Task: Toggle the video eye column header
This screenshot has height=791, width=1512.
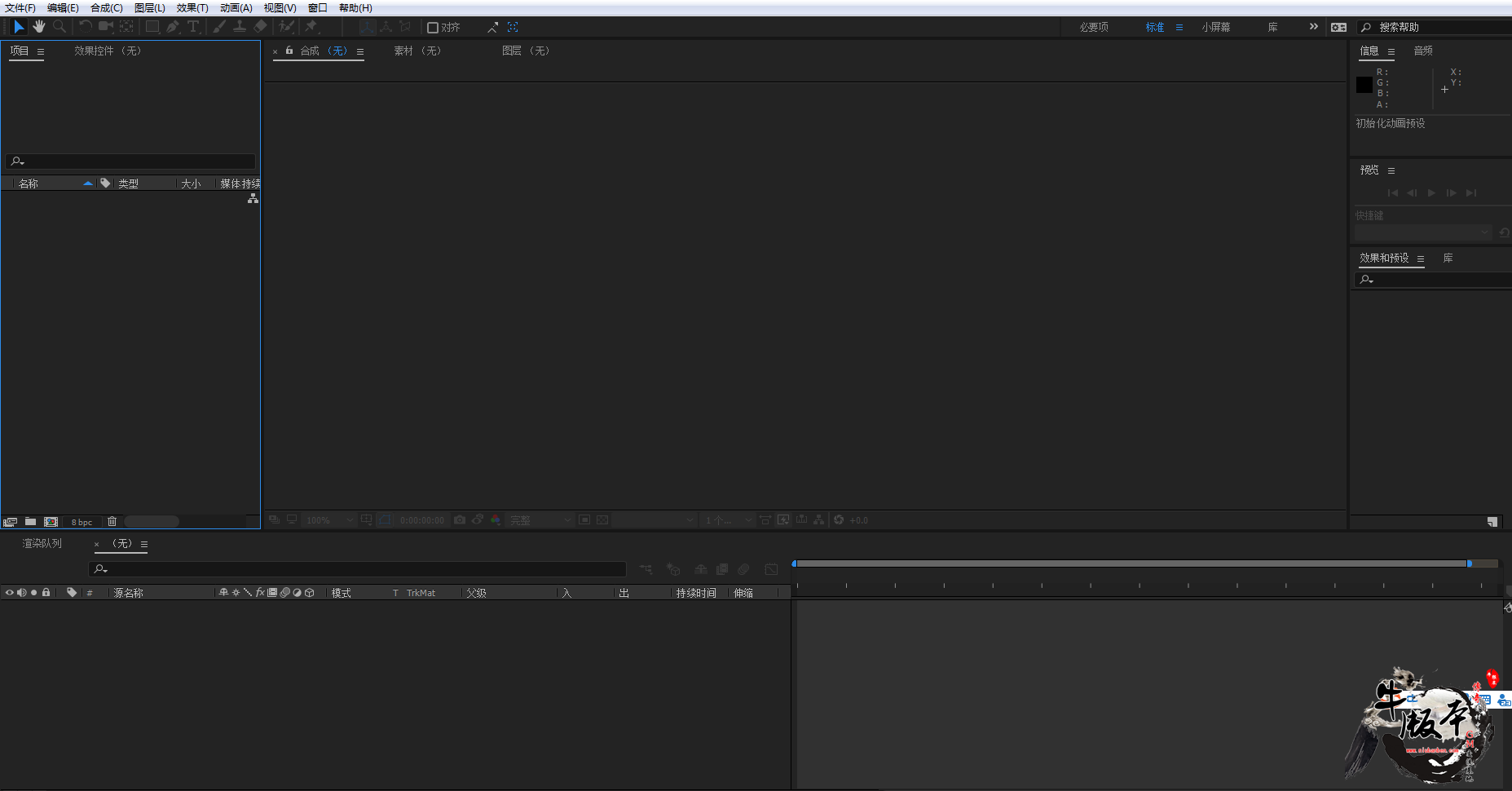Action: pyautogui.click(x=10, y=593)
